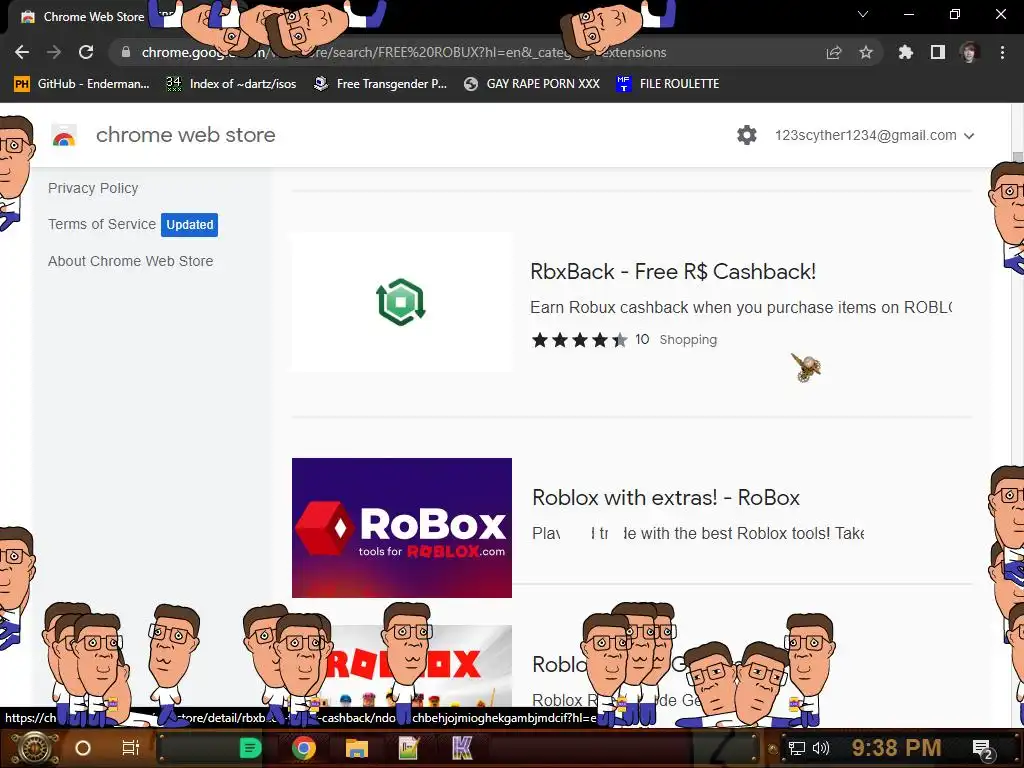Select the Shopping category label
The image size is (1024, 768).
point(688,340)
